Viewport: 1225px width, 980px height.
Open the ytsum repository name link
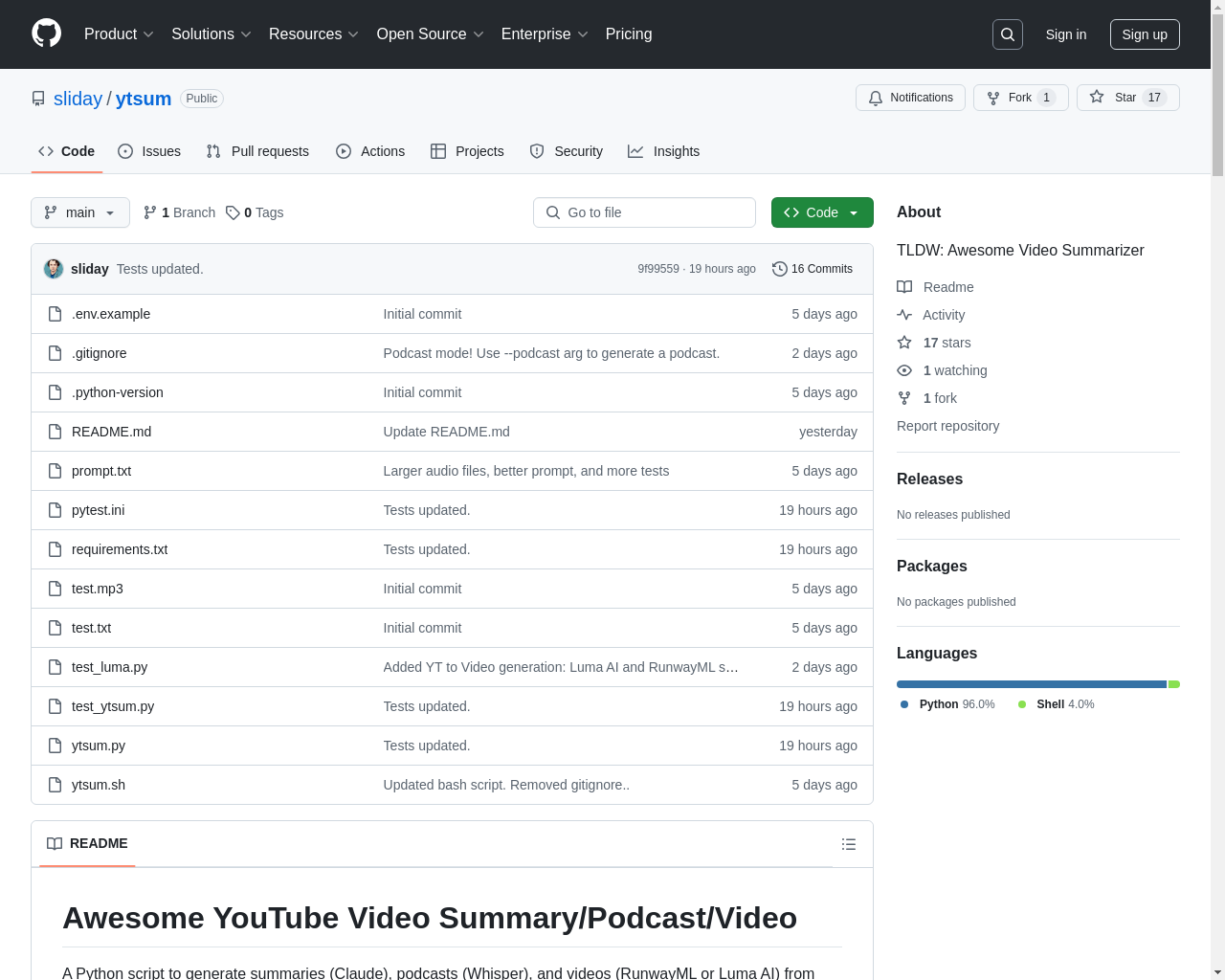click(x=144, y=99)
